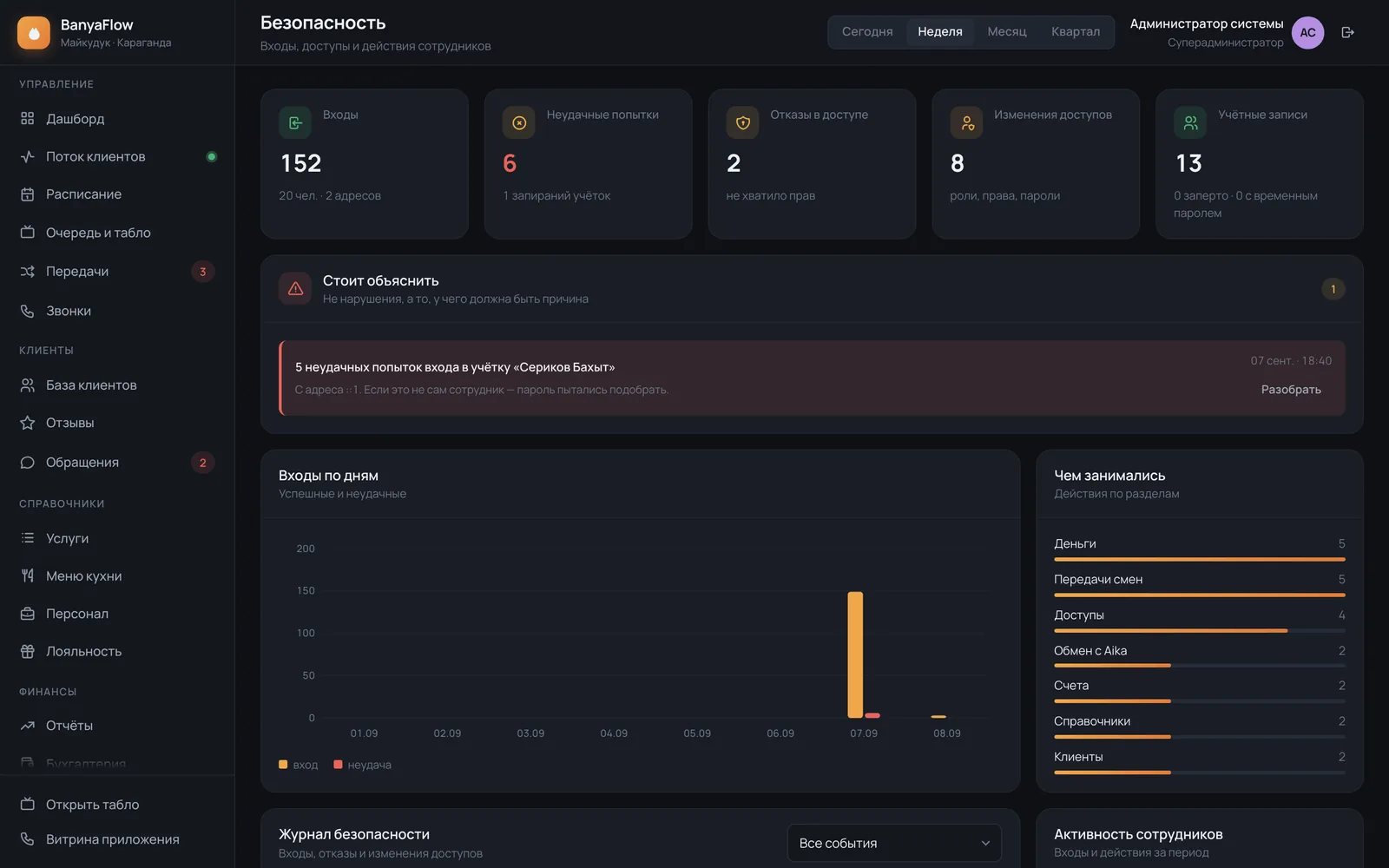Screen dimensions: 1389x868
Task: Click the orange bar for 07.09 in chart
Action: tap(855, 654)
